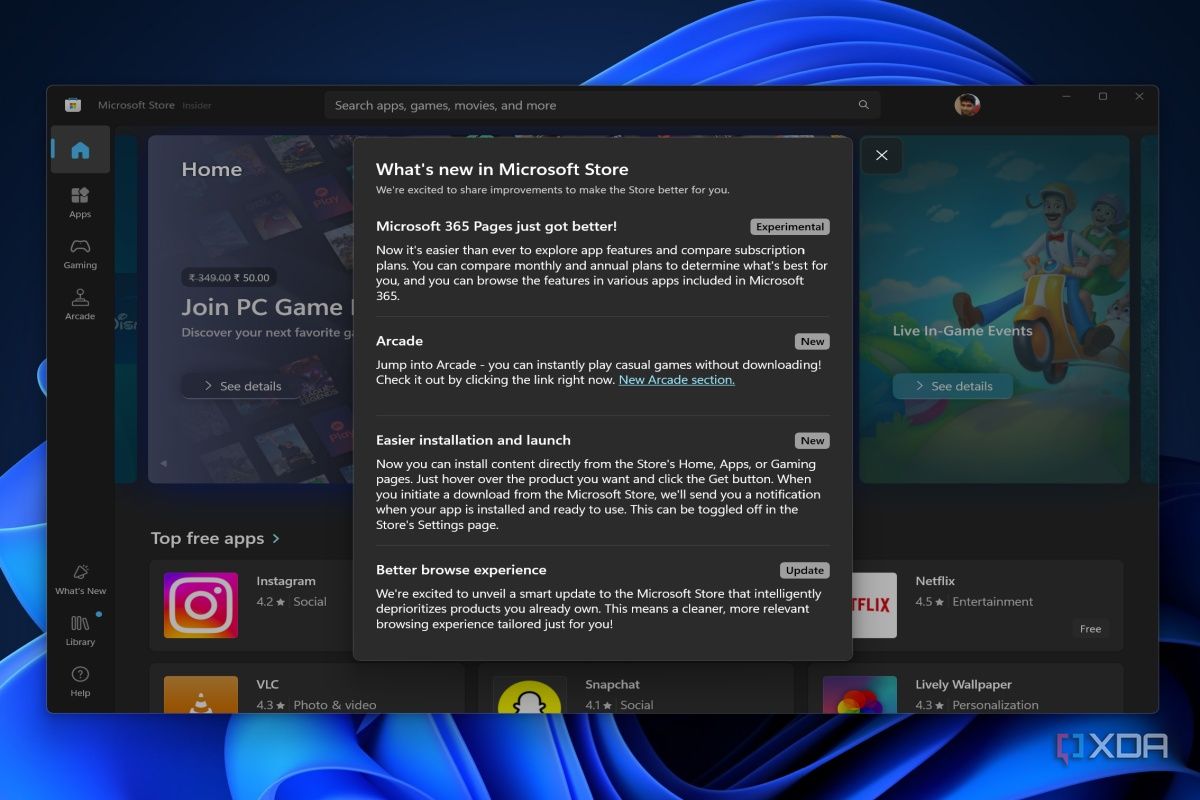This screenshot has width=1200, height=800.
Task: Click the Better browse experience heading
Action: point(461,570)
